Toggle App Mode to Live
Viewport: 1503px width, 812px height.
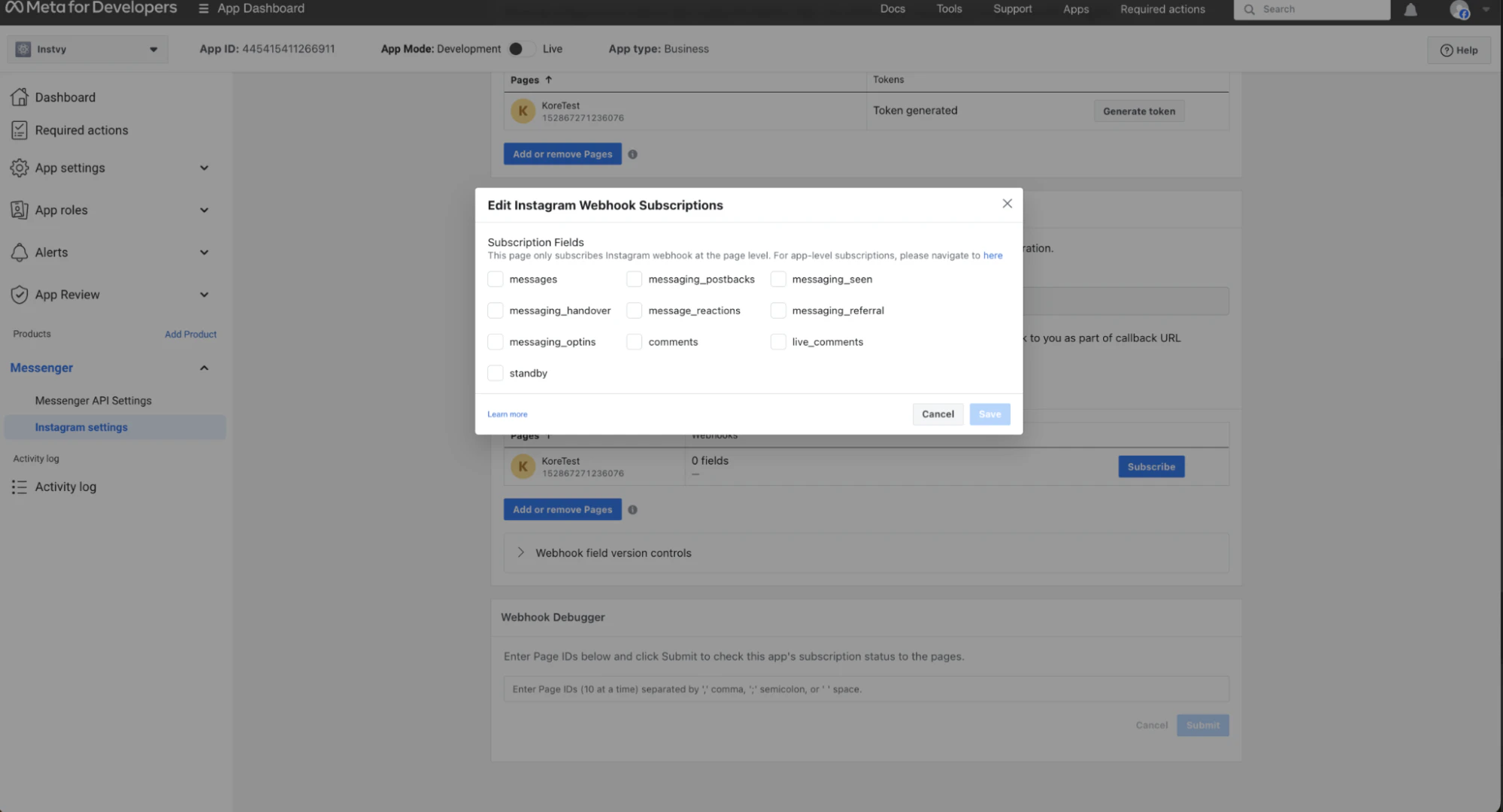point(521,49)
